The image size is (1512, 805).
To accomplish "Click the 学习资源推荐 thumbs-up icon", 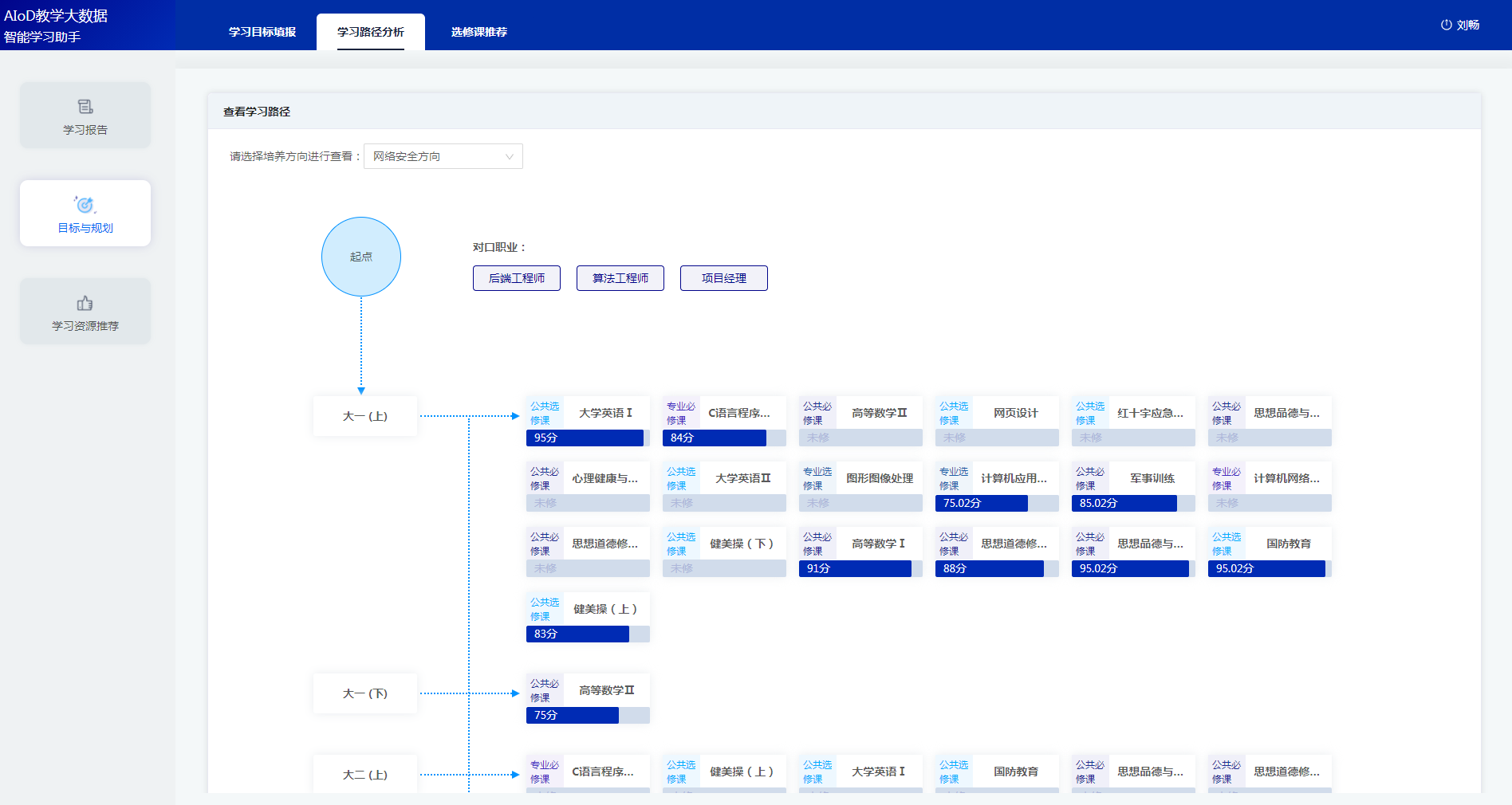I will coord(85,303).
